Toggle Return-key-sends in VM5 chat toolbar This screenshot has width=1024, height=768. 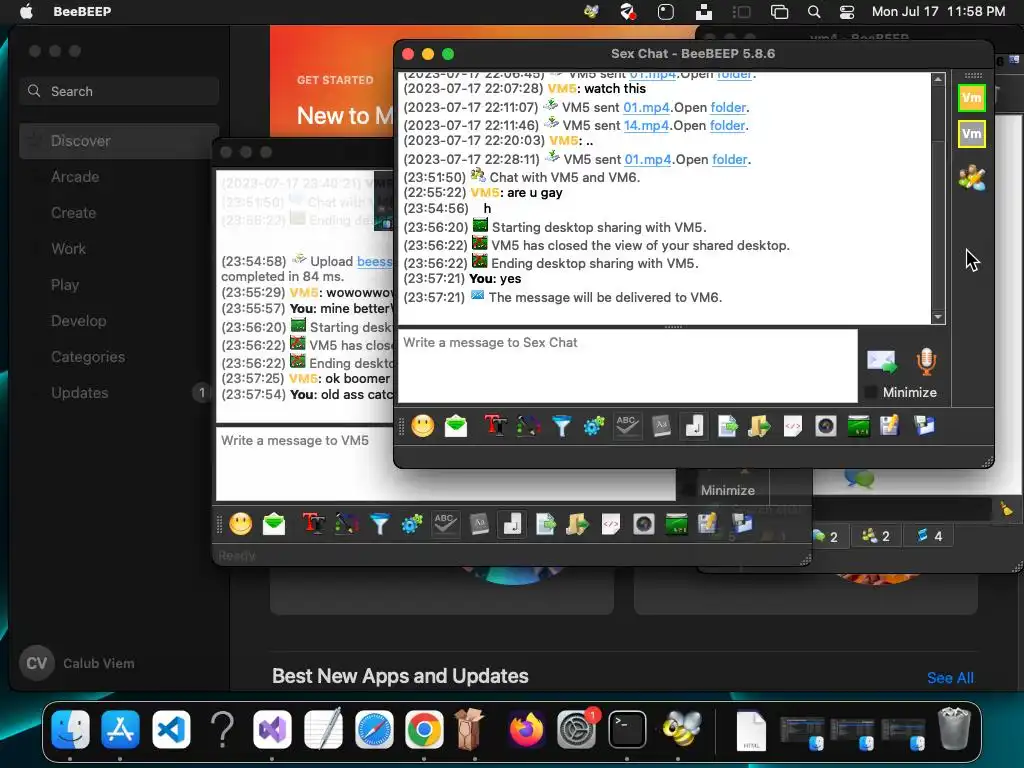(512, 524)
